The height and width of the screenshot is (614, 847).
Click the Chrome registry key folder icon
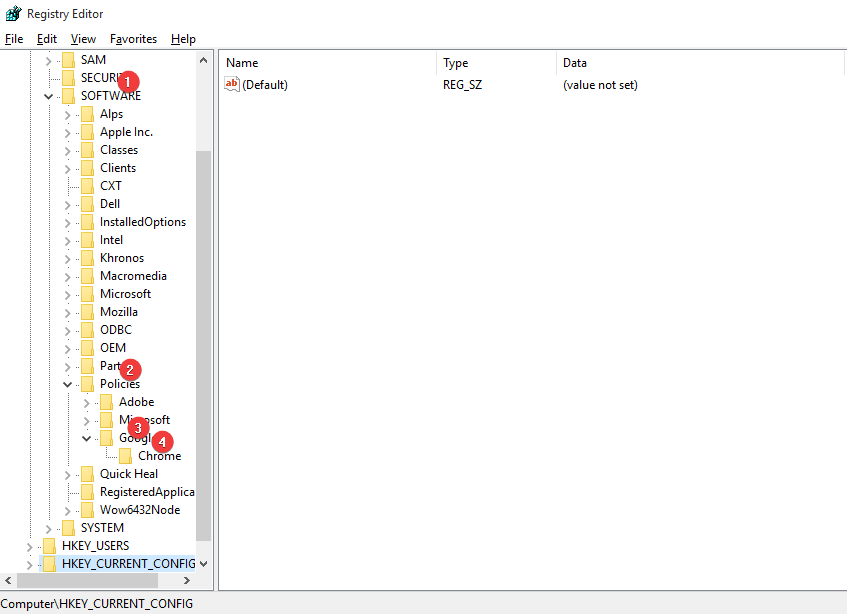[126, 456]
